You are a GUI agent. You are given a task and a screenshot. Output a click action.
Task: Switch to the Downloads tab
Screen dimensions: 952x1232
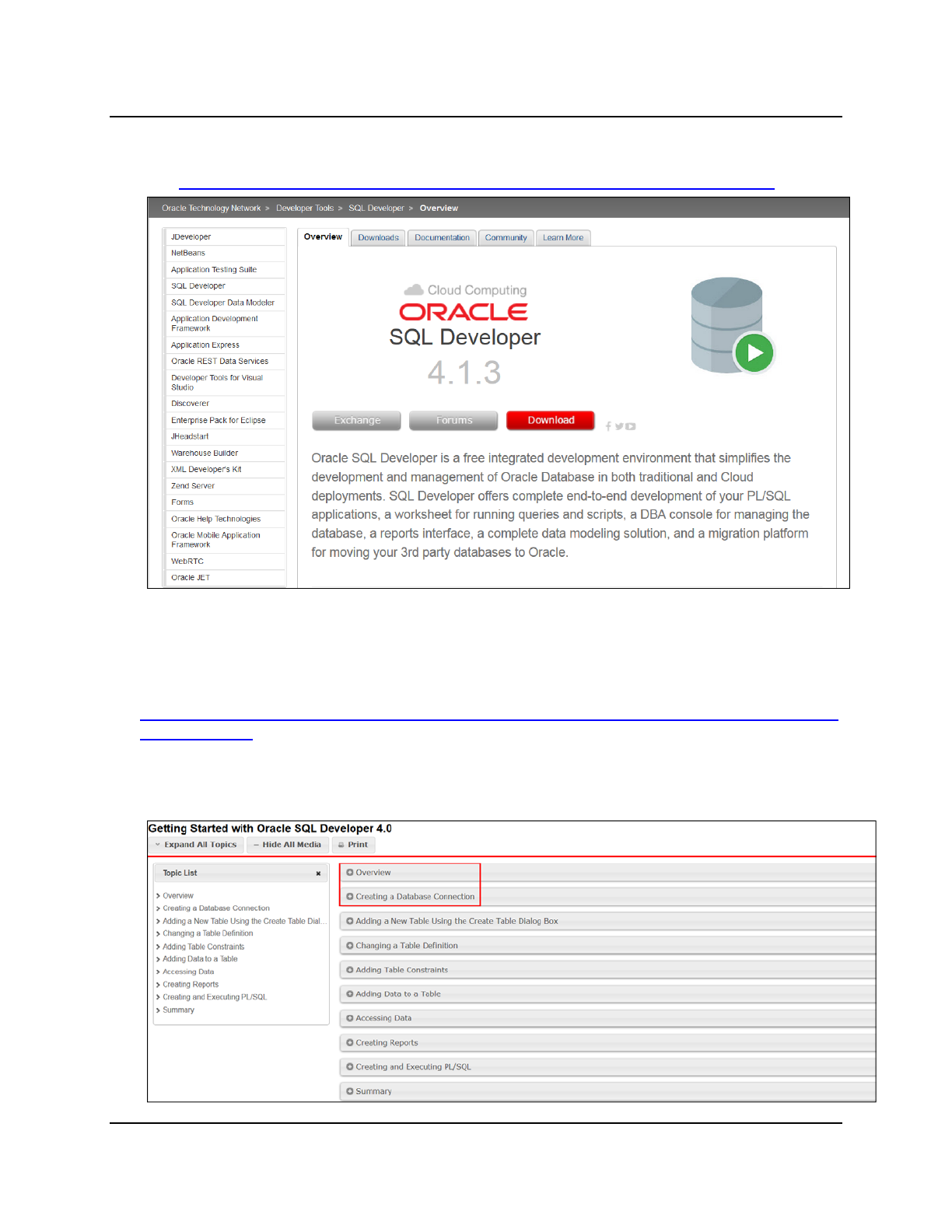click(378, 238)
